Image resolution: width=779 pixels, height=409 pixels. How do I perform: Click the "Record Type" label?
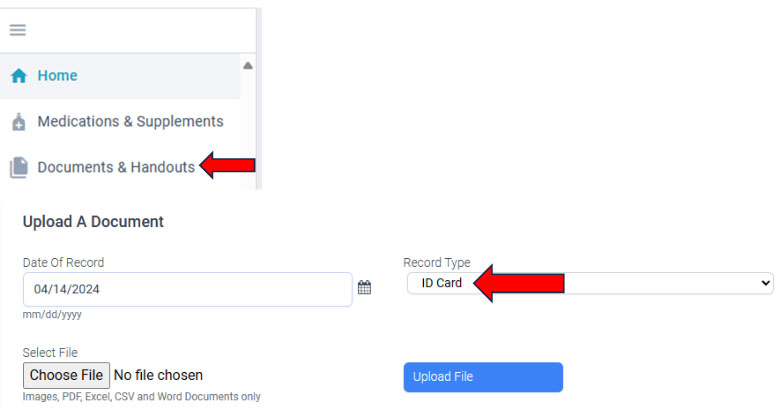[x=436, y=263]
